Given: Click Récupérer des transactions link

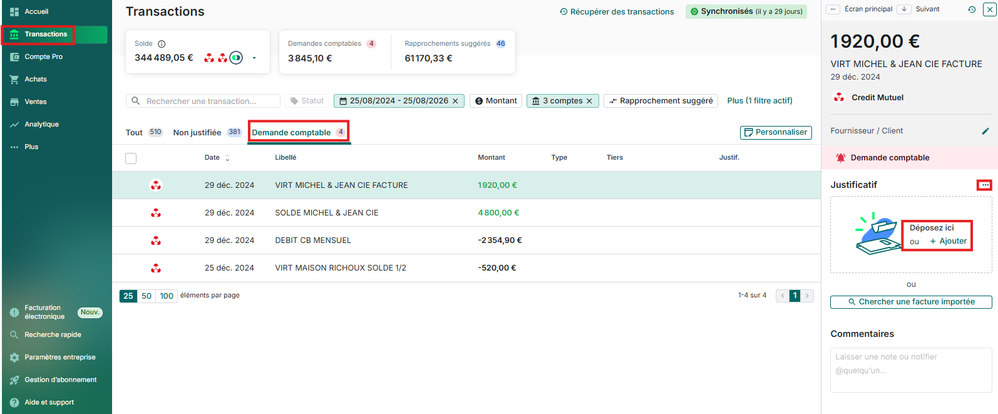Looking at the screenshot, I should (616, 12).
